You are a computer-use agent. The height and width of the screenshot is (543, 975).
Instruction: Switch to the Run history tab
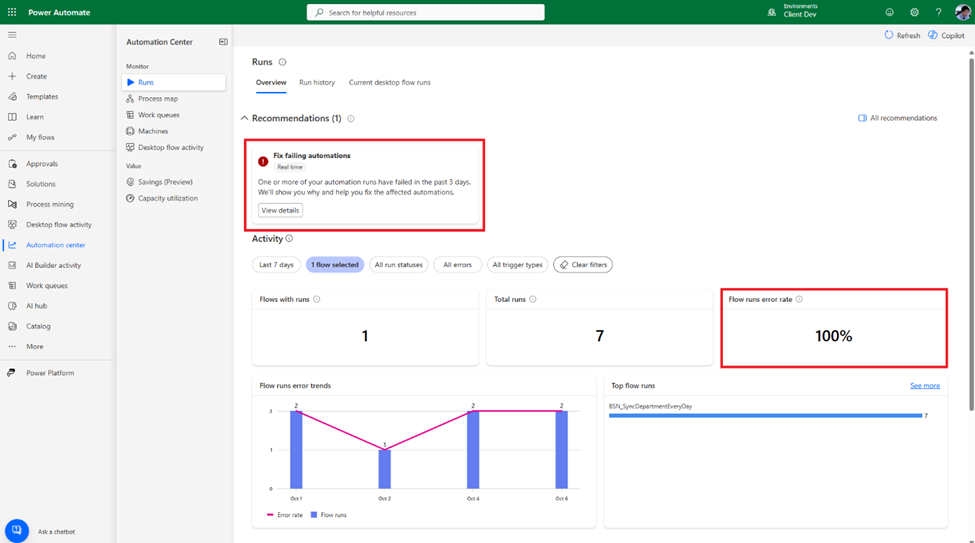pos(317,83)
